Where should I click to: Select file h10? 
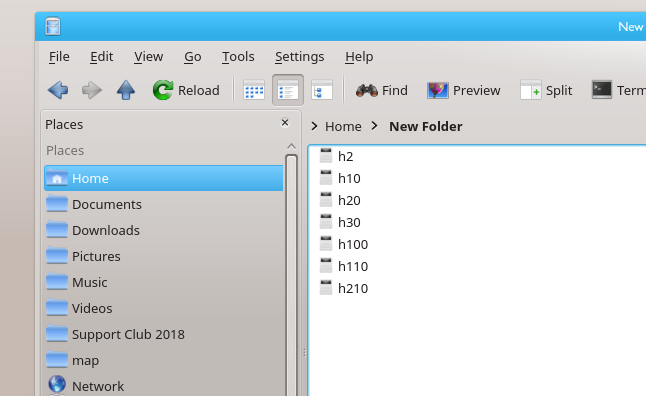[349, 178]
